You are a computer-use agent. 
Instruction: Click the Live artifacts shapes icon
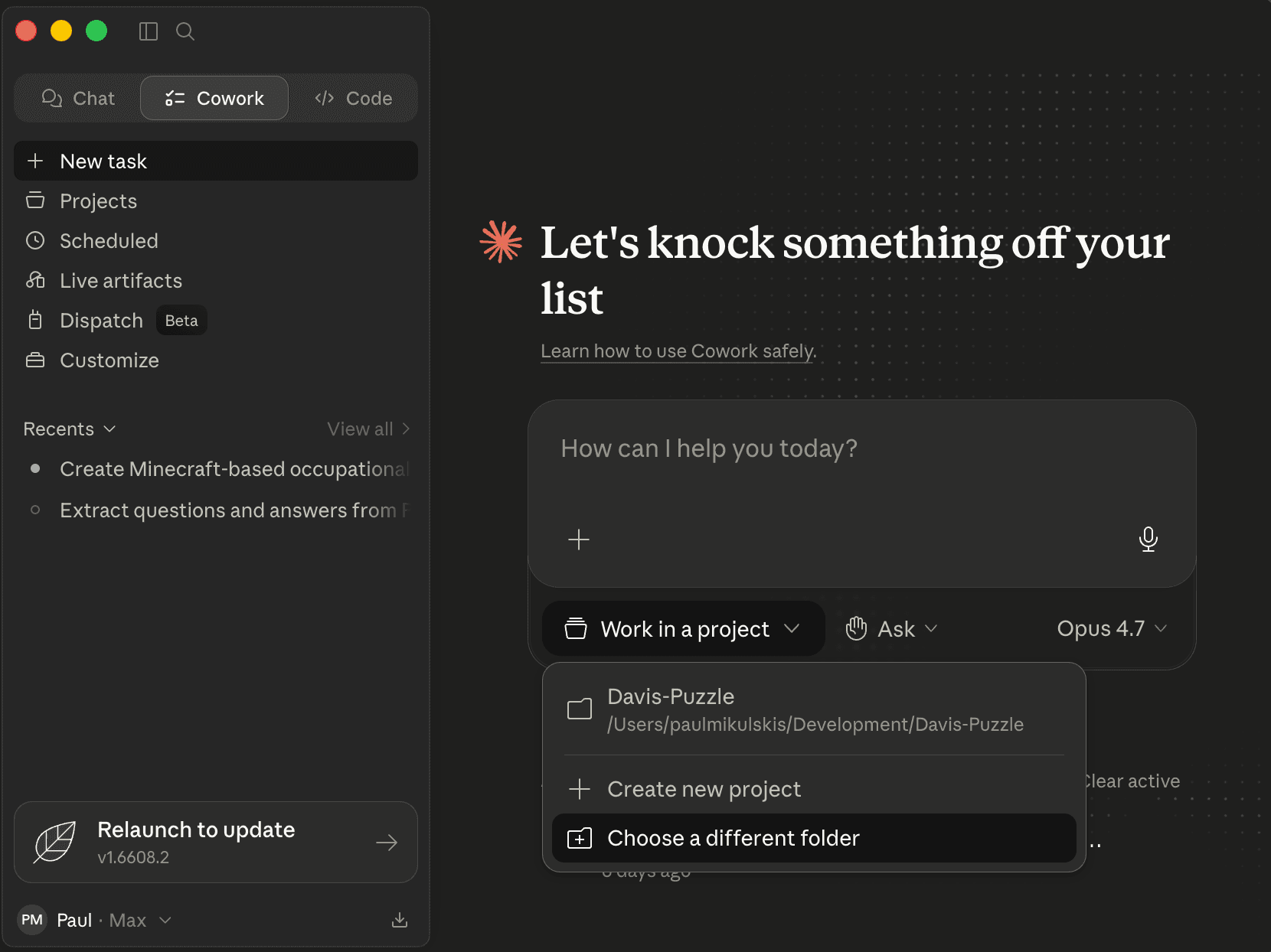point(35,280)
